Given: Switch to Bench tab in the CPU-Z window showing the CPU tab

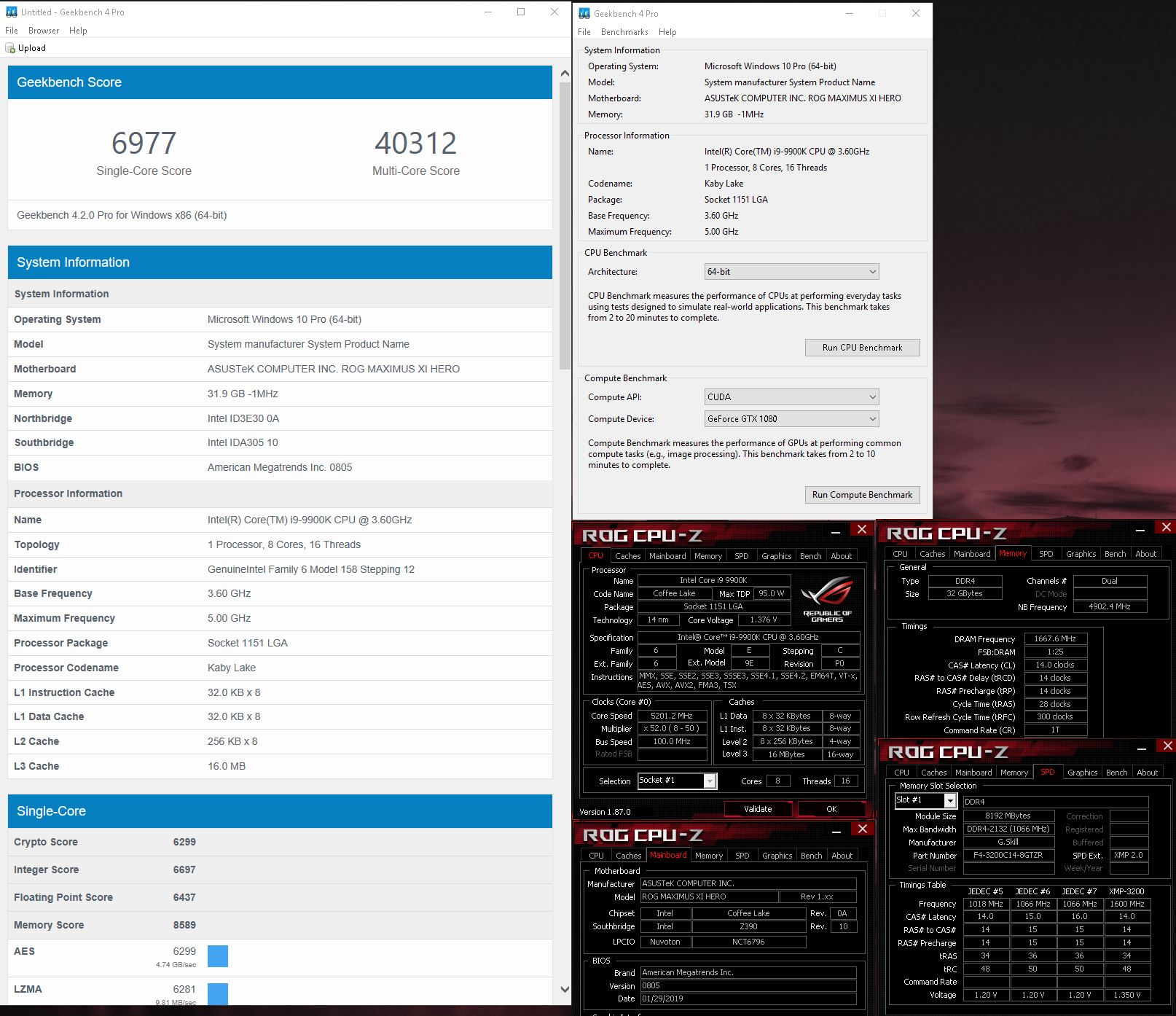Looking at the screenshot, I should coord(810,556).
